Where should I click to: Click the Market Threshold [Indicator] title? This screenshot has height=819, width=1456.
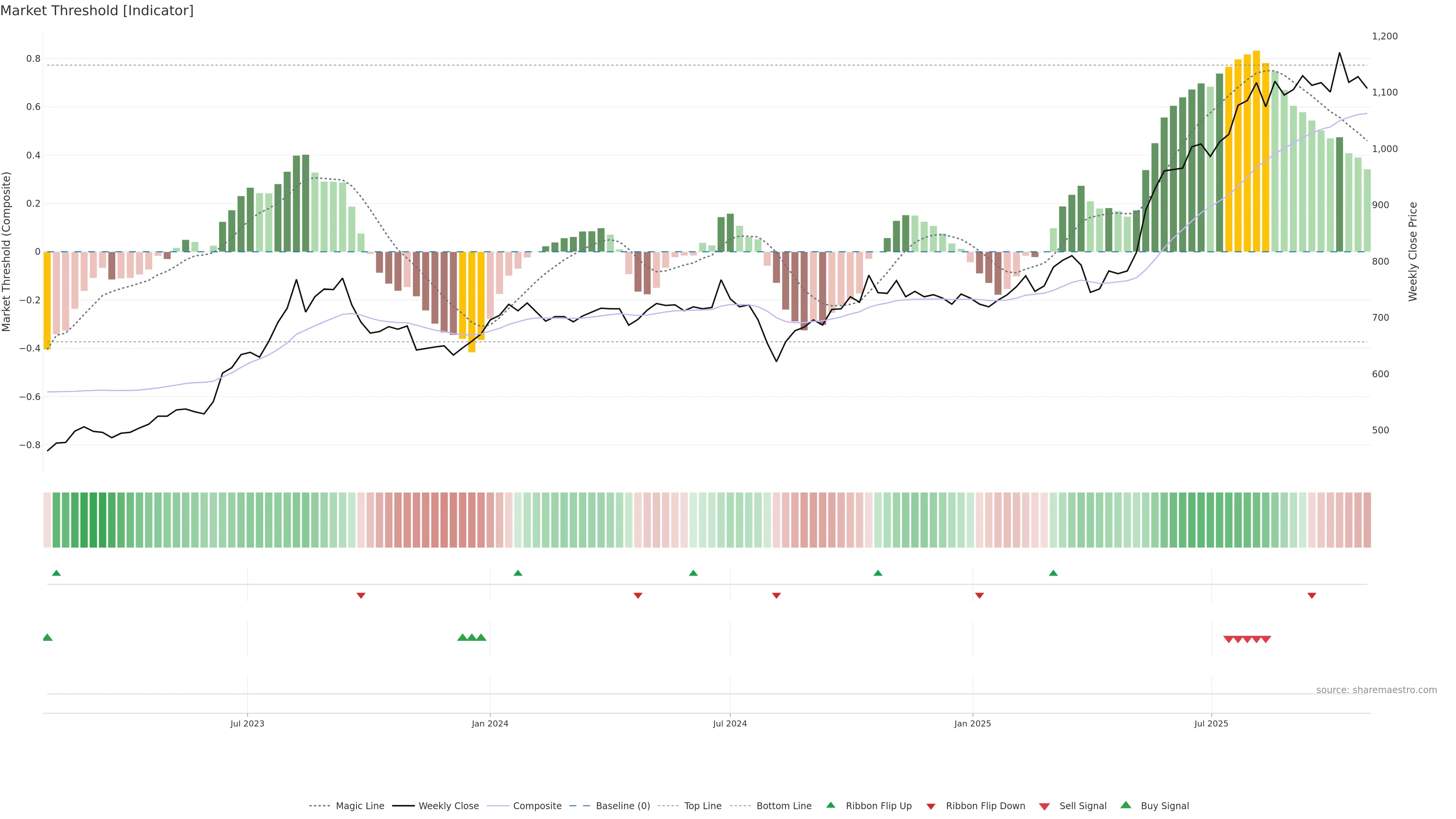click(97, 11)
